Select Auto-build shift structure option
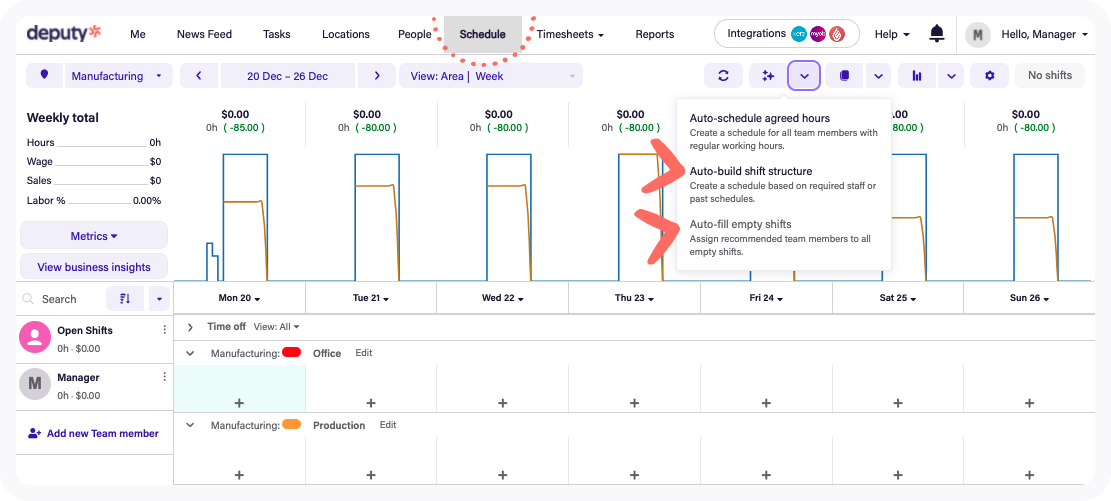This screenshot has height=501, width=1111. (750, 171)
